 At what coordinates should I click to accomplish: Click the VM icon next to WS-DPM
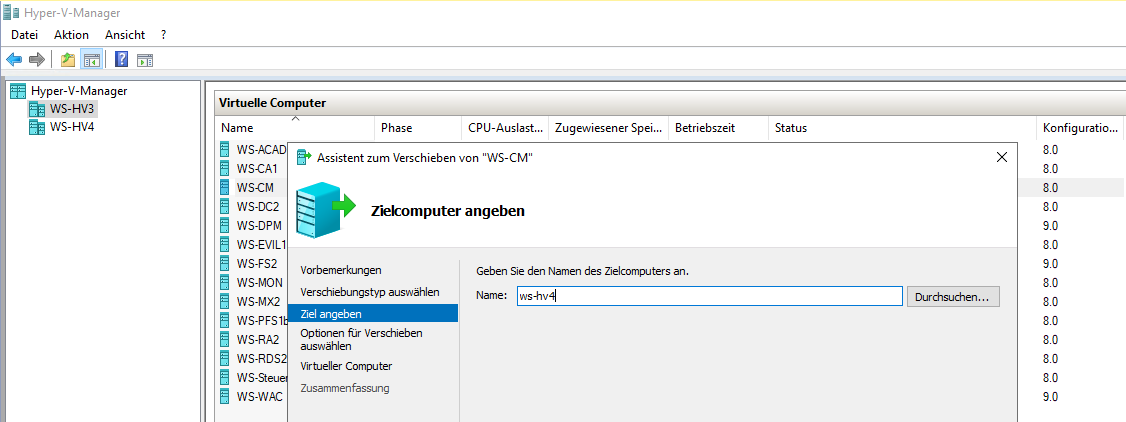pyautogui.click(x=225, y=225)
